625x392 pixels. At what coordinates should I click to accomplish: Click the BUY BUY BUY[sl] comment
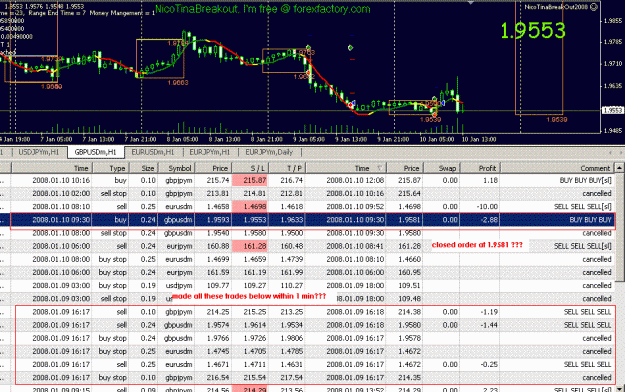pos(585,180)
